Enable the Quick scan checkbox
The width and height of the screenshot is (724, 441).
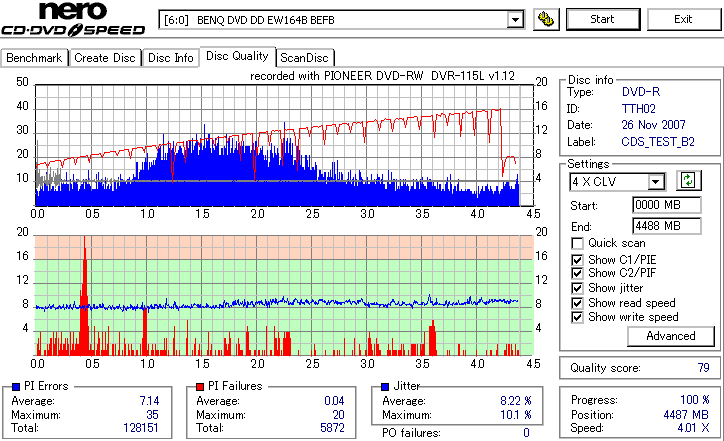pos(577,243)
